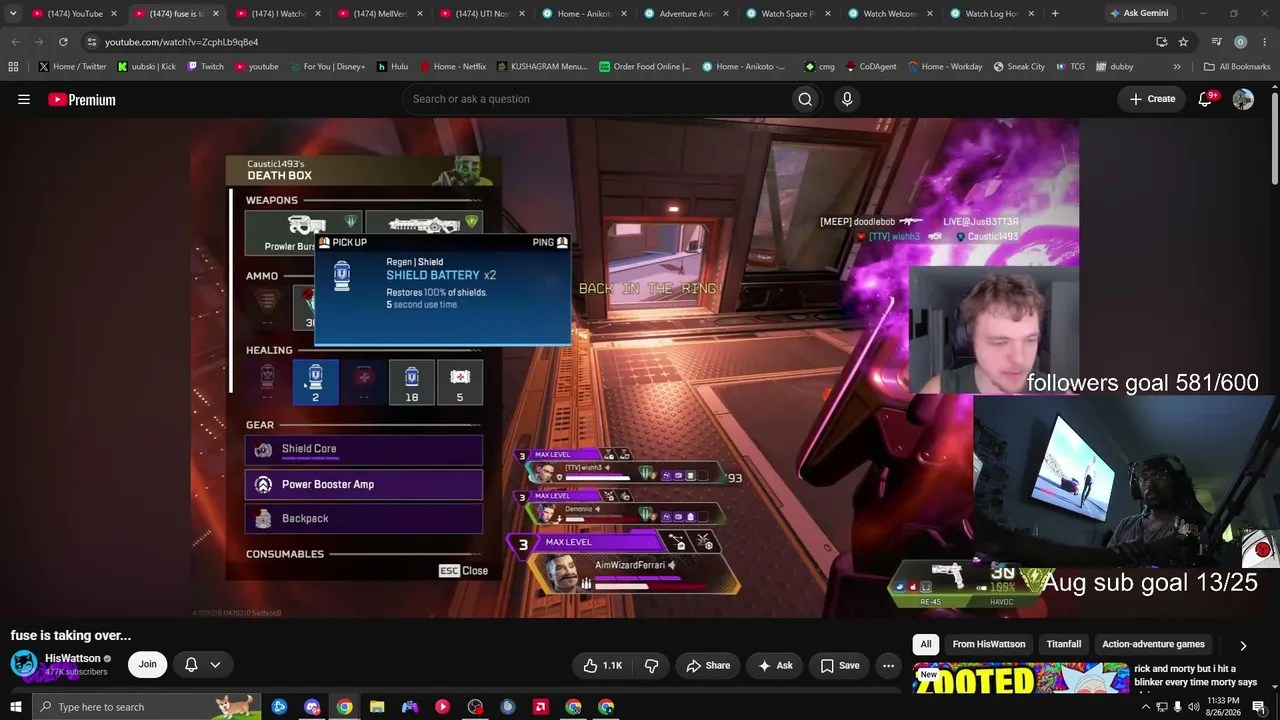1280x720 pixels.
Task: Like the video with thumbs up
Action: point(603,665)
